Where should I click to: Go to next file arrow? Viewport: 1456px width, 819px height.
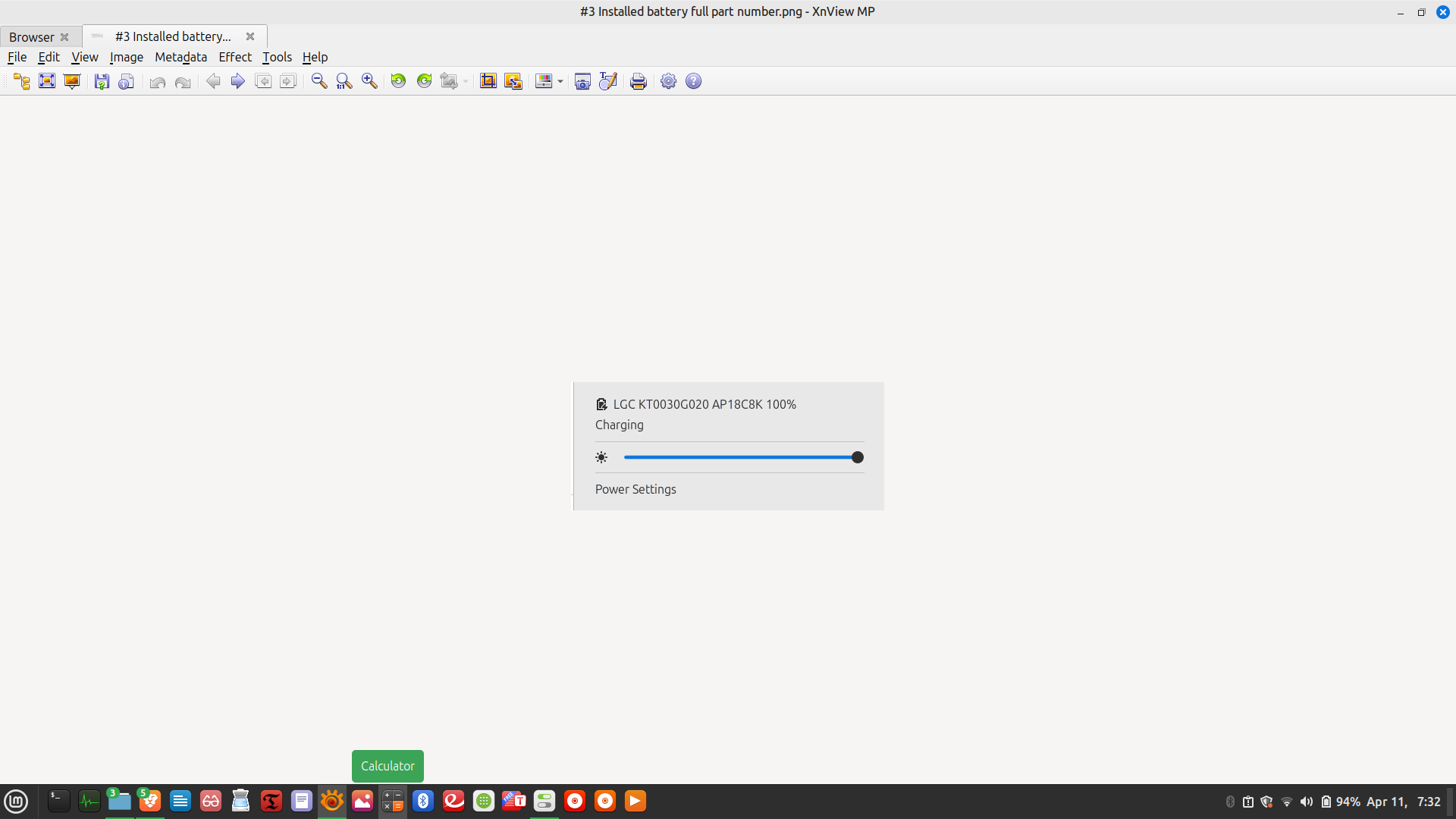(x=238, y=81)
